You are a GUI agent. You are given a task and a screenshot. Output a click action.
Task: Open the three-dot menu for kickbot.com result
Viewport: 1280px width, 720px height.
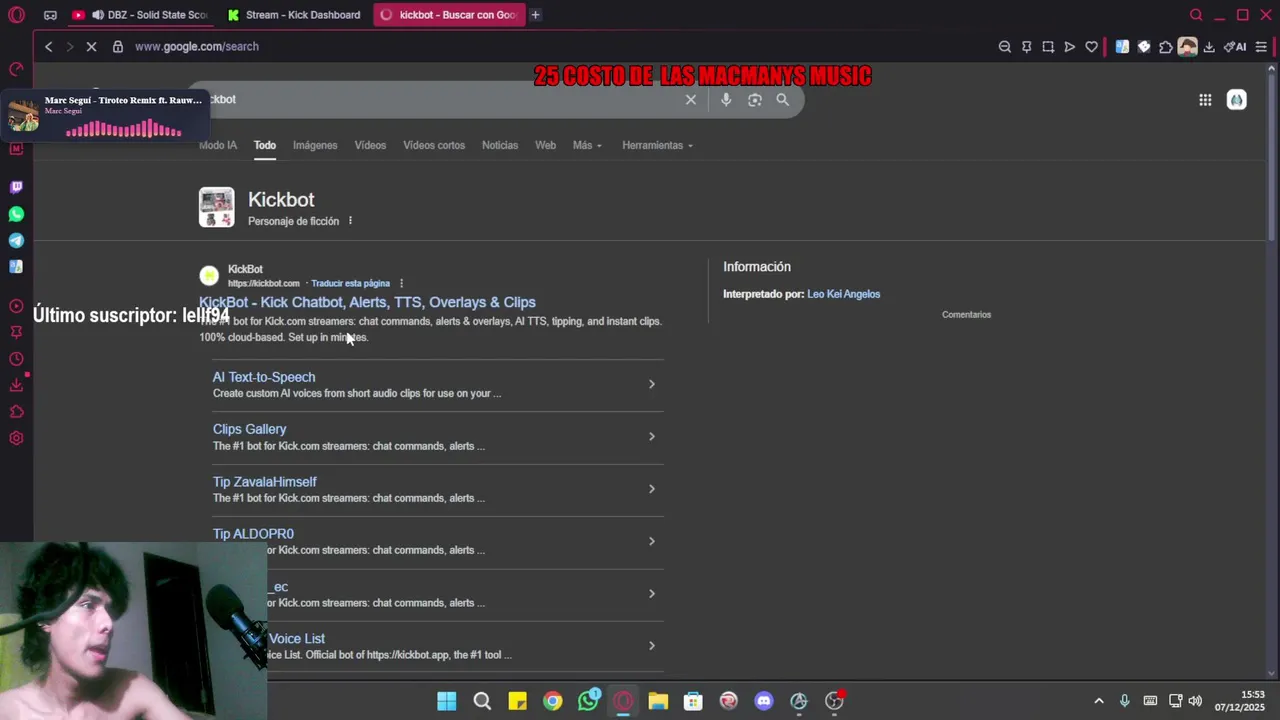(401, 283)
